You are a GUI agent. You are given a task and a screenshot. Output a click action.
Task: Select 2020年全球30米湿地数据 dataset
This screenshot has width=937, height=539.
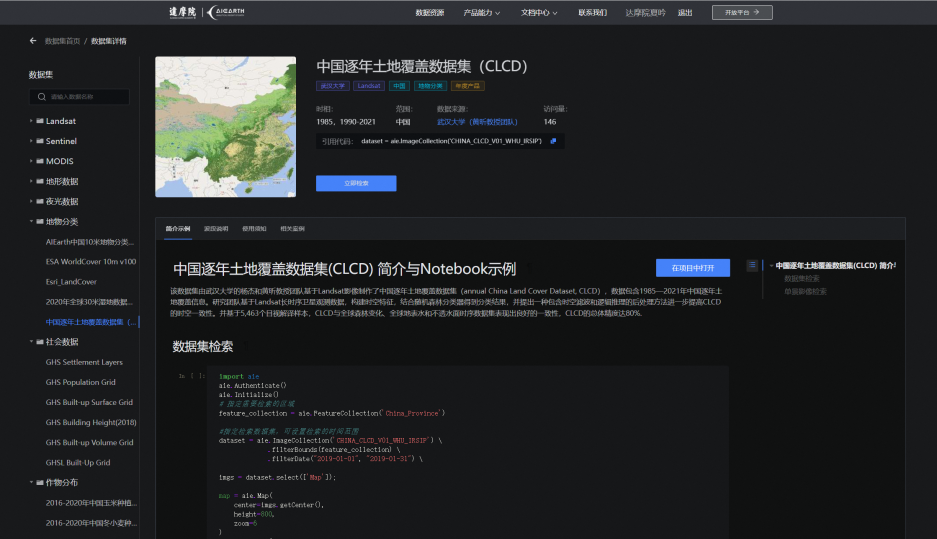click(90, 302)
